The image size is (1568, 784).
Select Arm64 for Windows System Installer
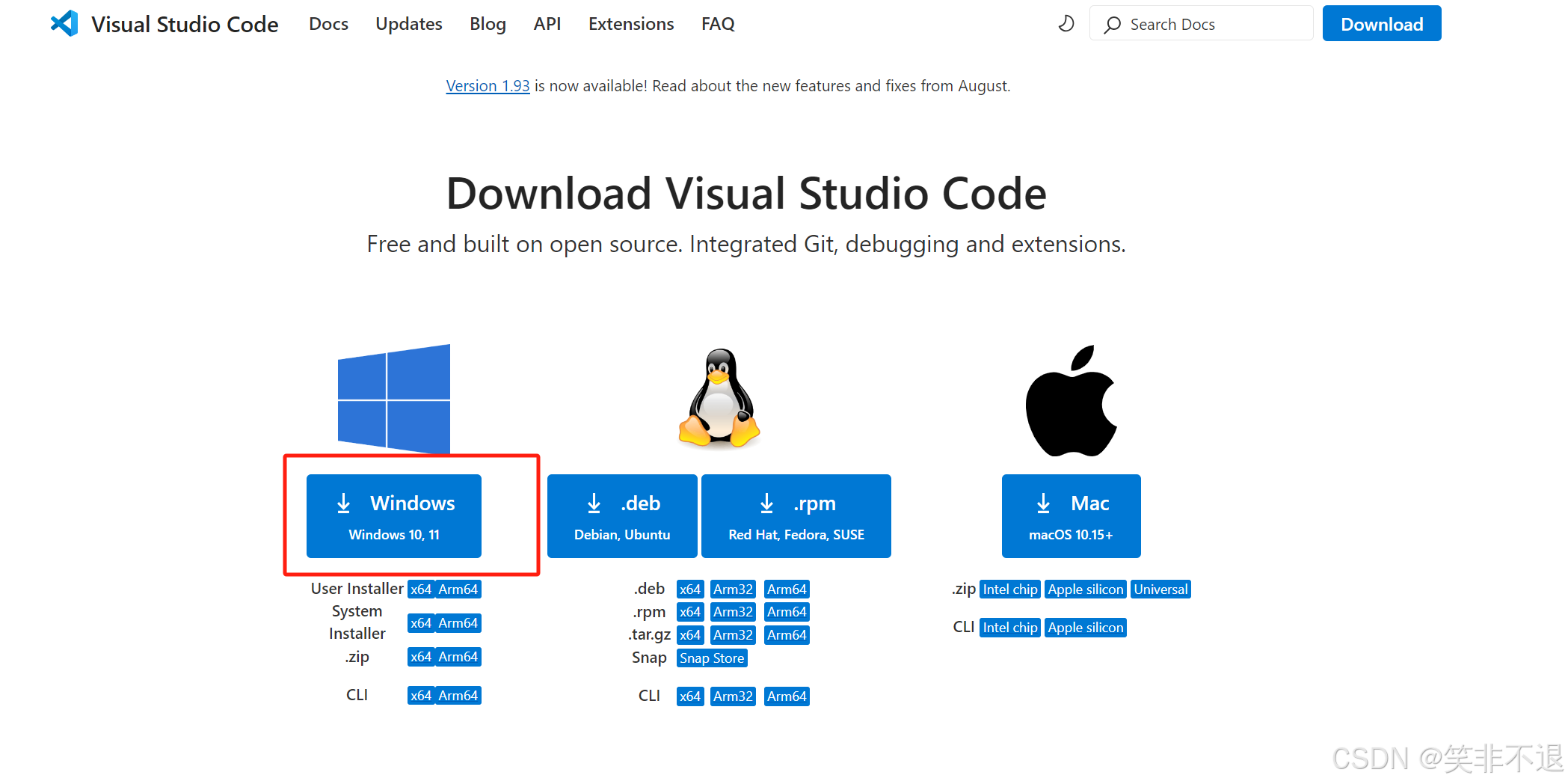458,623
